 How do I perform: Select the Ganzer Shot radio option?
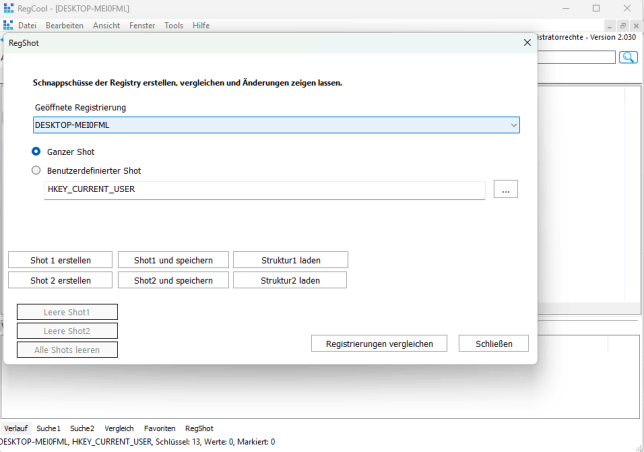pos(36,151)
